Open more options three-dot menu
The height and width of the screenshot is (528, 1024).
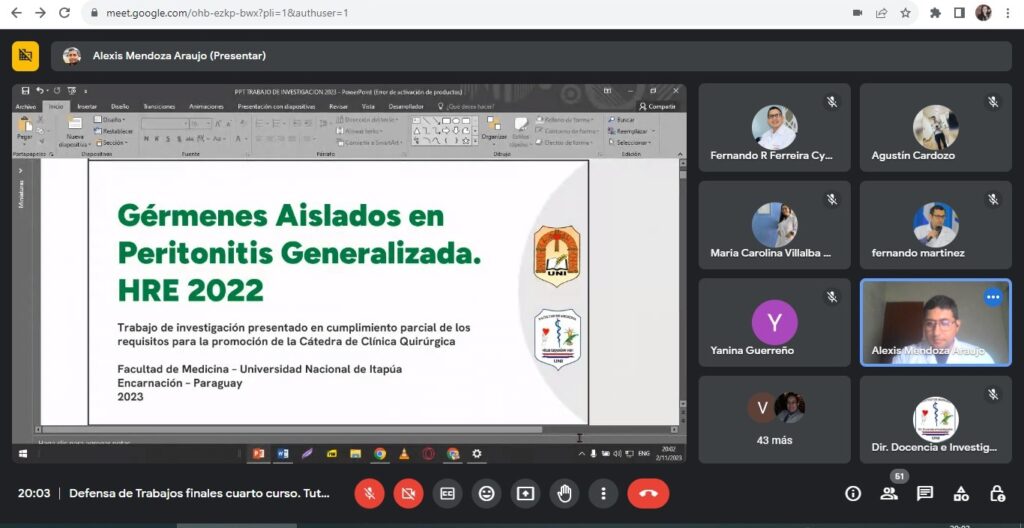point(603,493)
